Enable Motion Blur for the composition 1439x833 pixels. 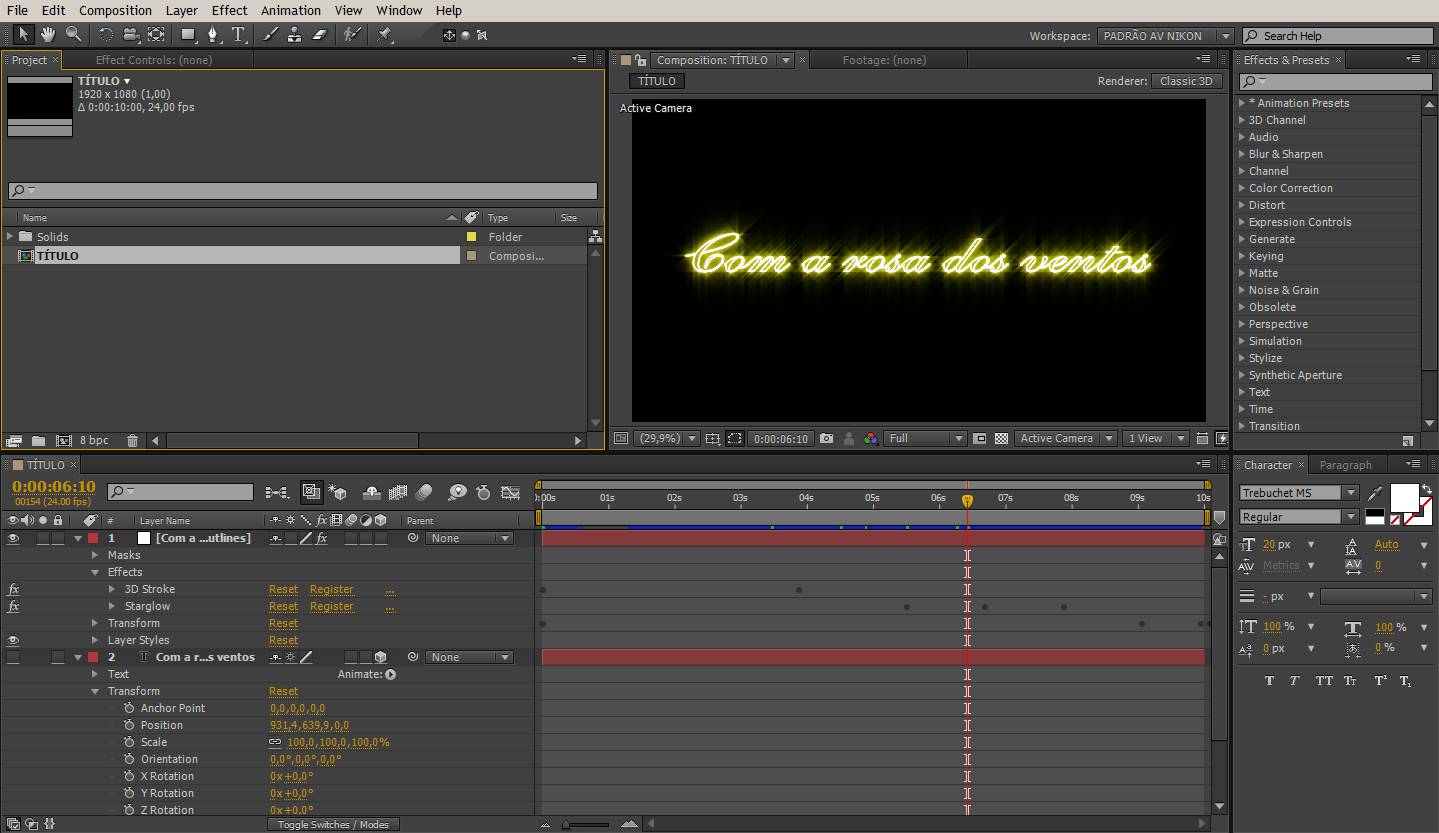click(424, 492)
